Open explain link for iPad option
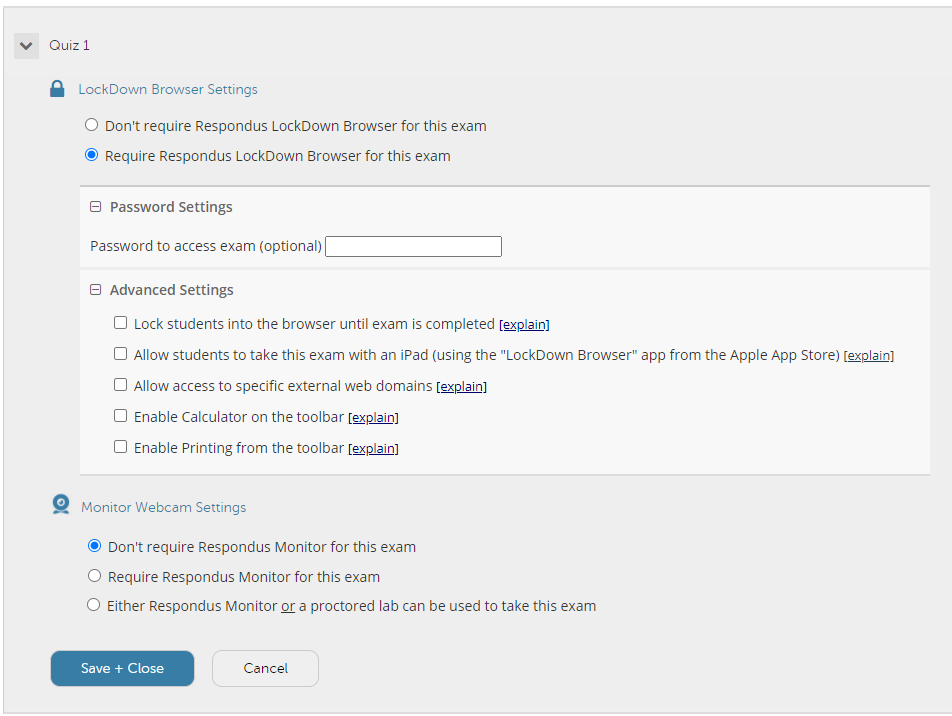 point(868,356)
